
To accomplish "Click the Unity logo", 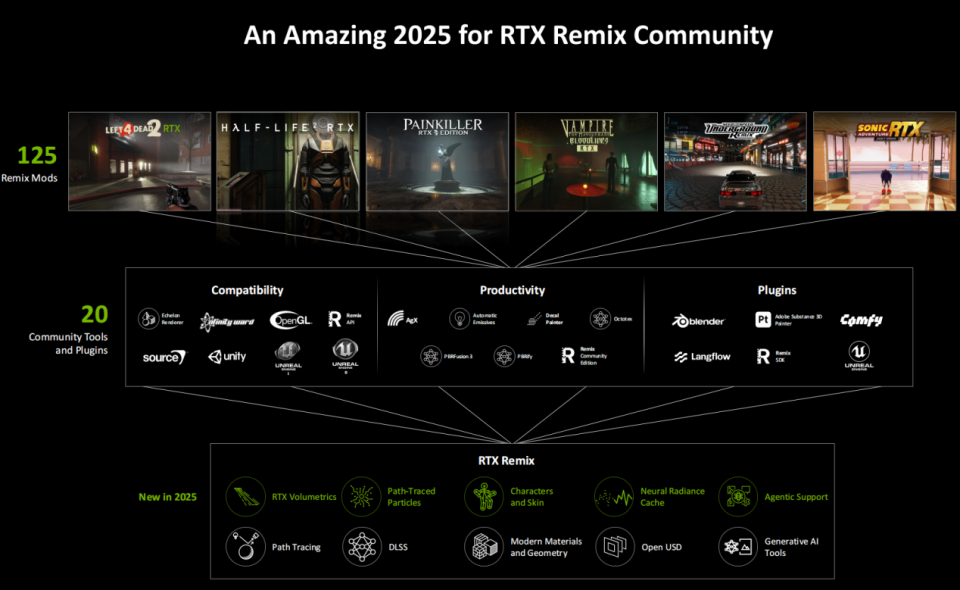I will pyautogui.click(x=227, y=356).
